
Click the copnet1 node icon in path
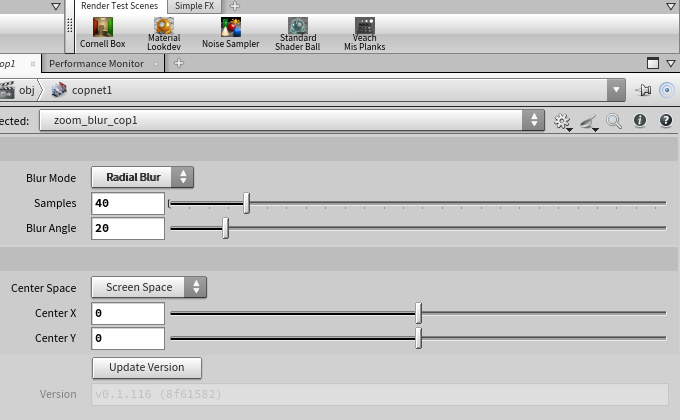pos(59,90)
